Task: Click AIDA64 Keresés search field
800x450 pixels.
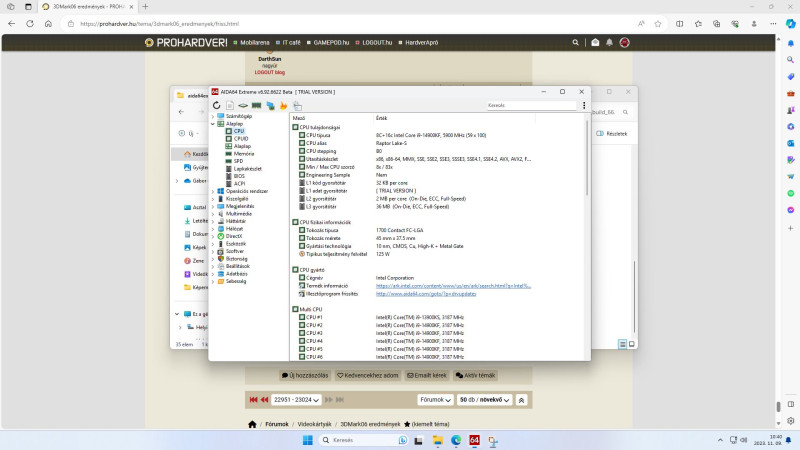Action: coord(532,105)
